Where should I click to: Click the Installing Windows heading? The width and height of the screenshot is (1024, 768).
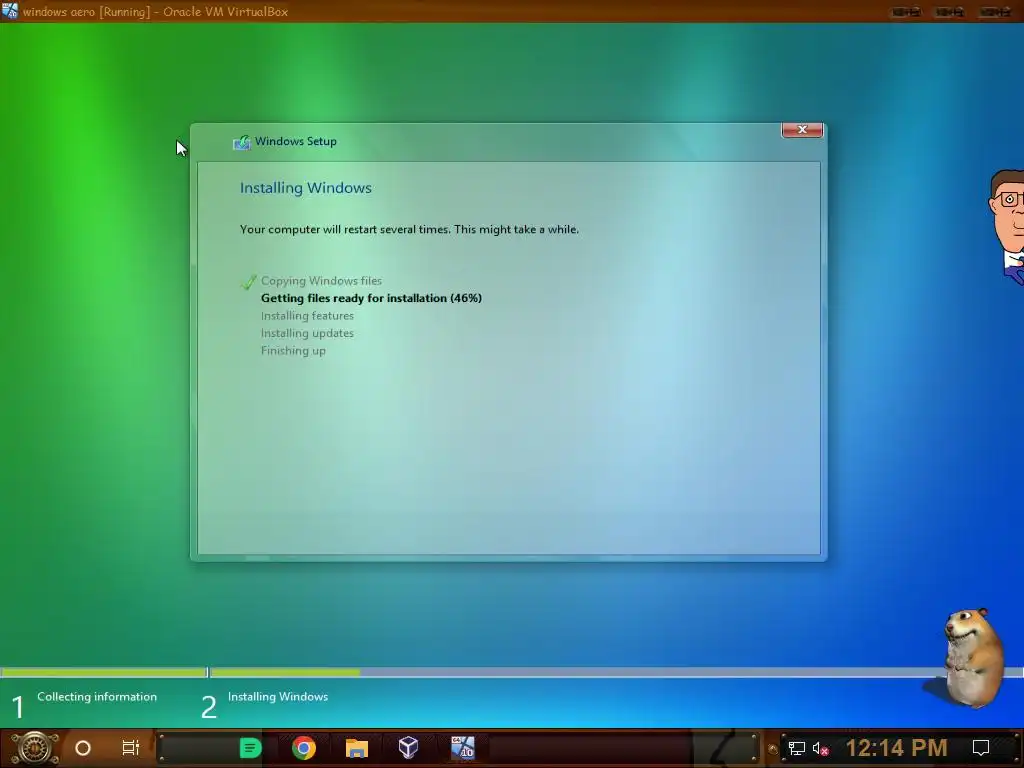[306, 188]
